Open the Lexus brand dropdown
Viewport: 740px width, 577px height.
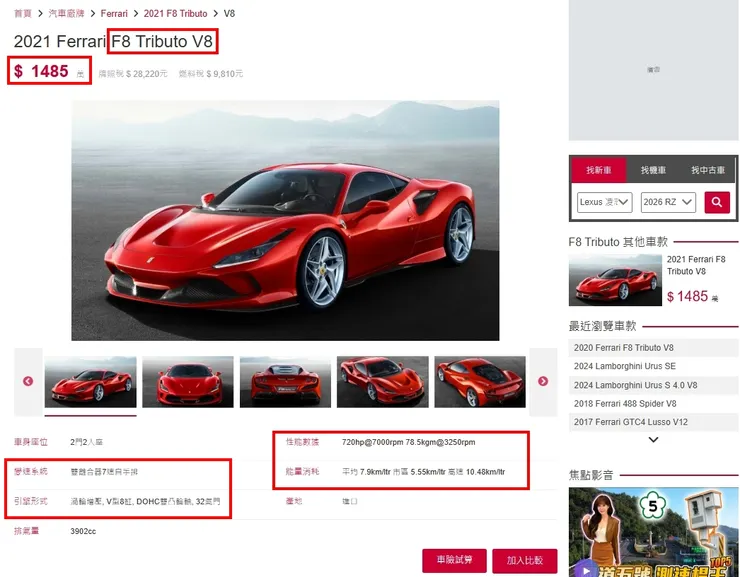(605, 202)
